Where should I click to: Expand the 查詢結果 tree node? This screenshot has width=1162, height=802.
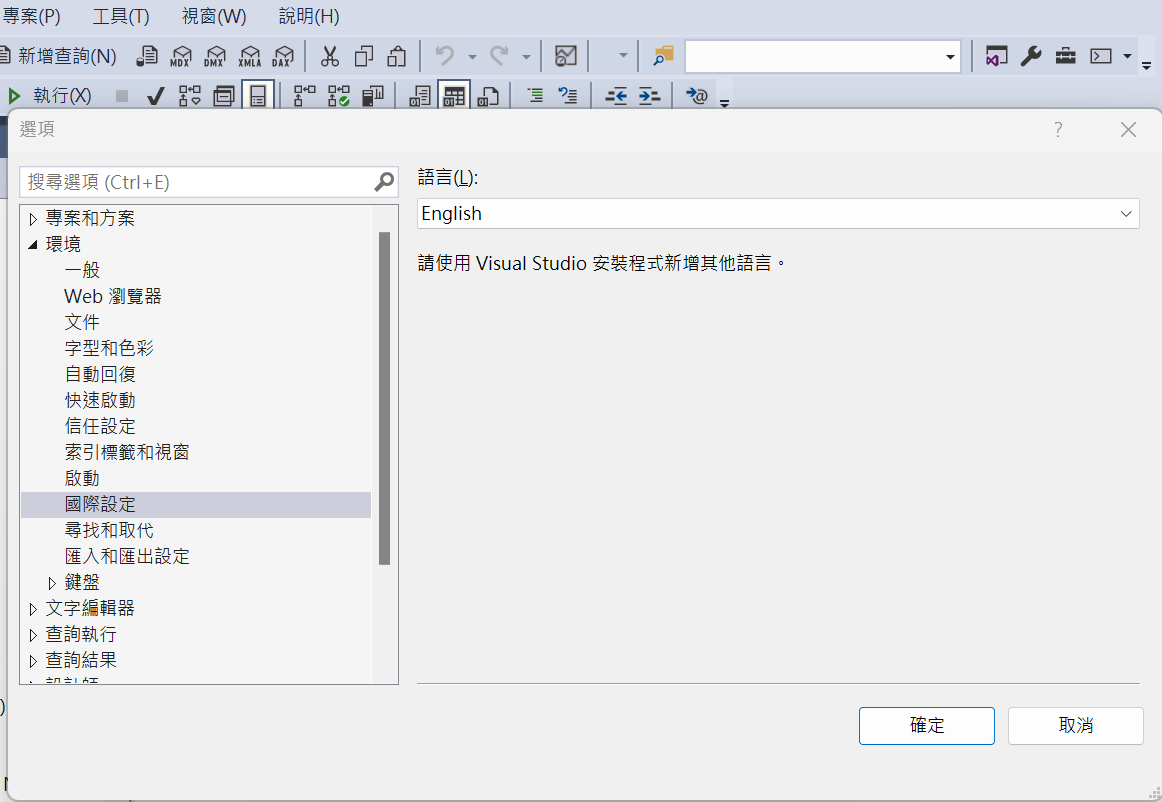coord(33,661)
